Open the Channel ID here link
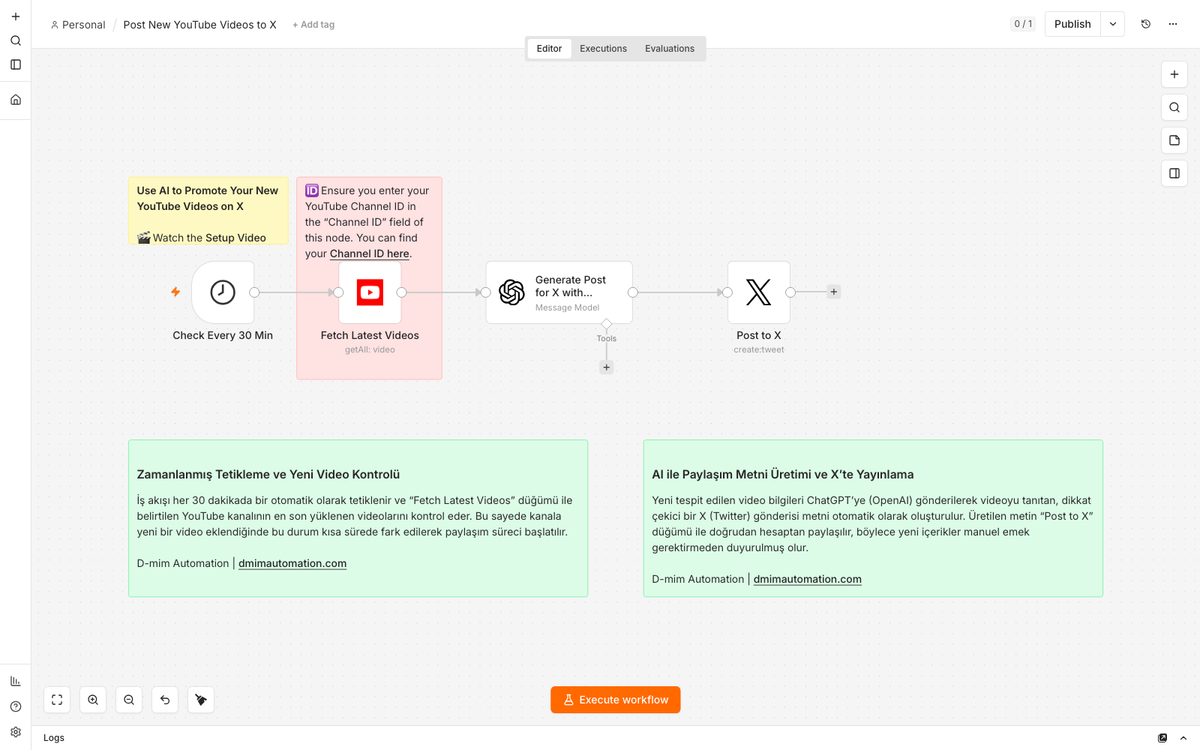Viewport: 1200px width, 750px height. coord(370,254)
